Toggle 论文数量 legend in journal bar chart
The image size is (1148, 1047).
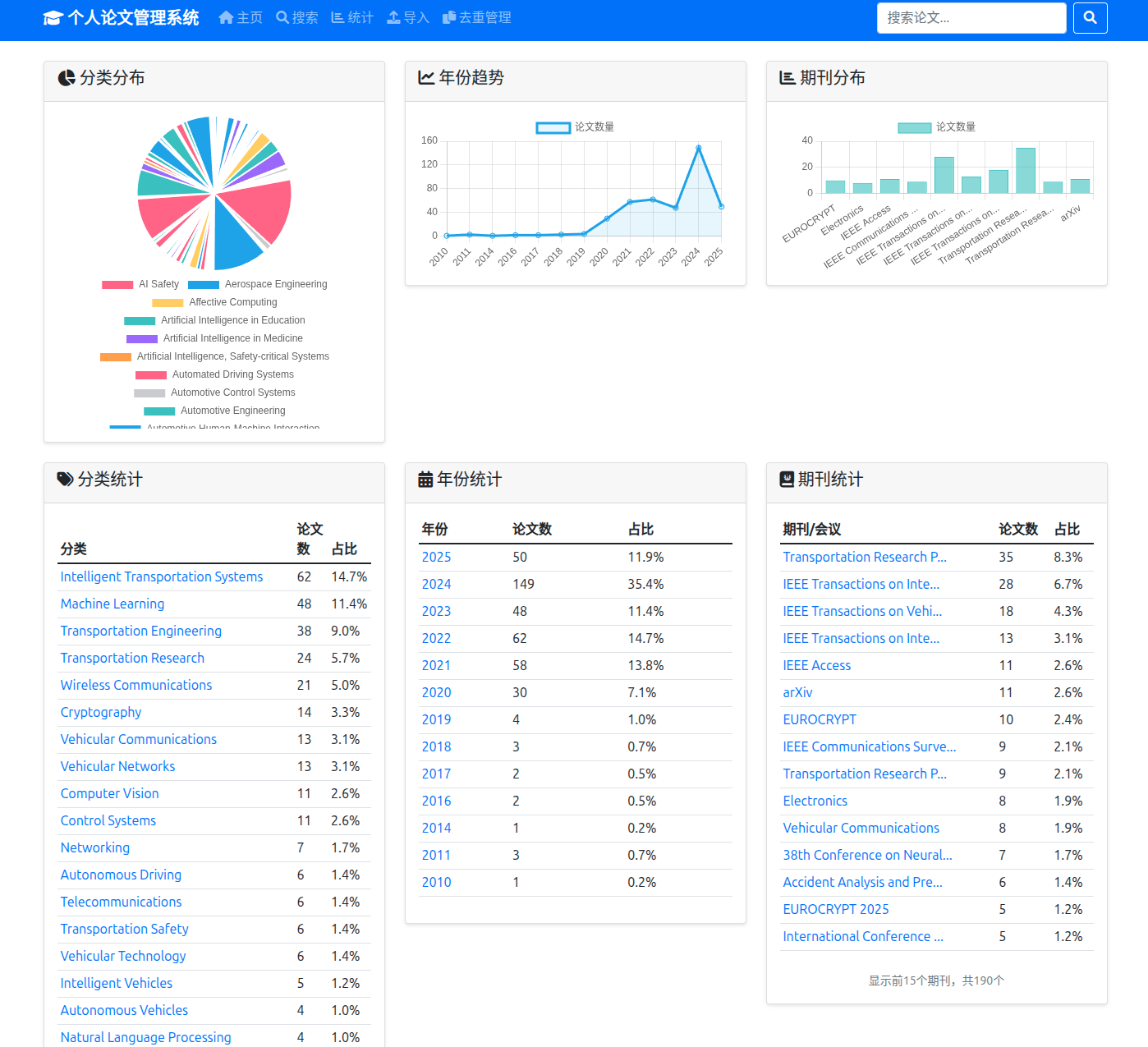[937, 127]
